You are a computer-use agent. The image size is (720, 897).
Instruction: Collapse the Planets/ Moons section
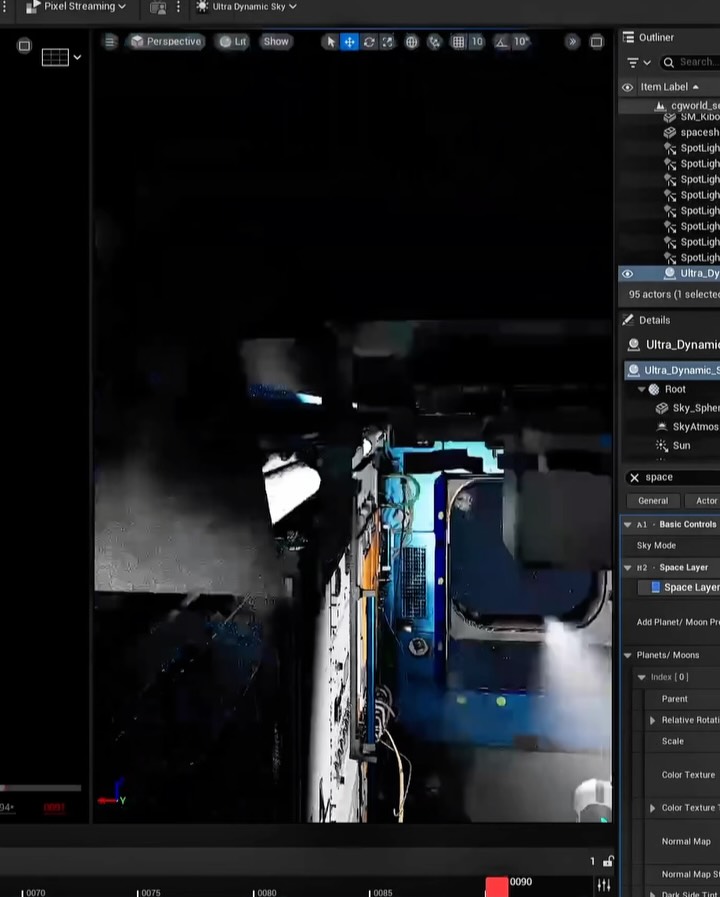(x=628, y=655)
